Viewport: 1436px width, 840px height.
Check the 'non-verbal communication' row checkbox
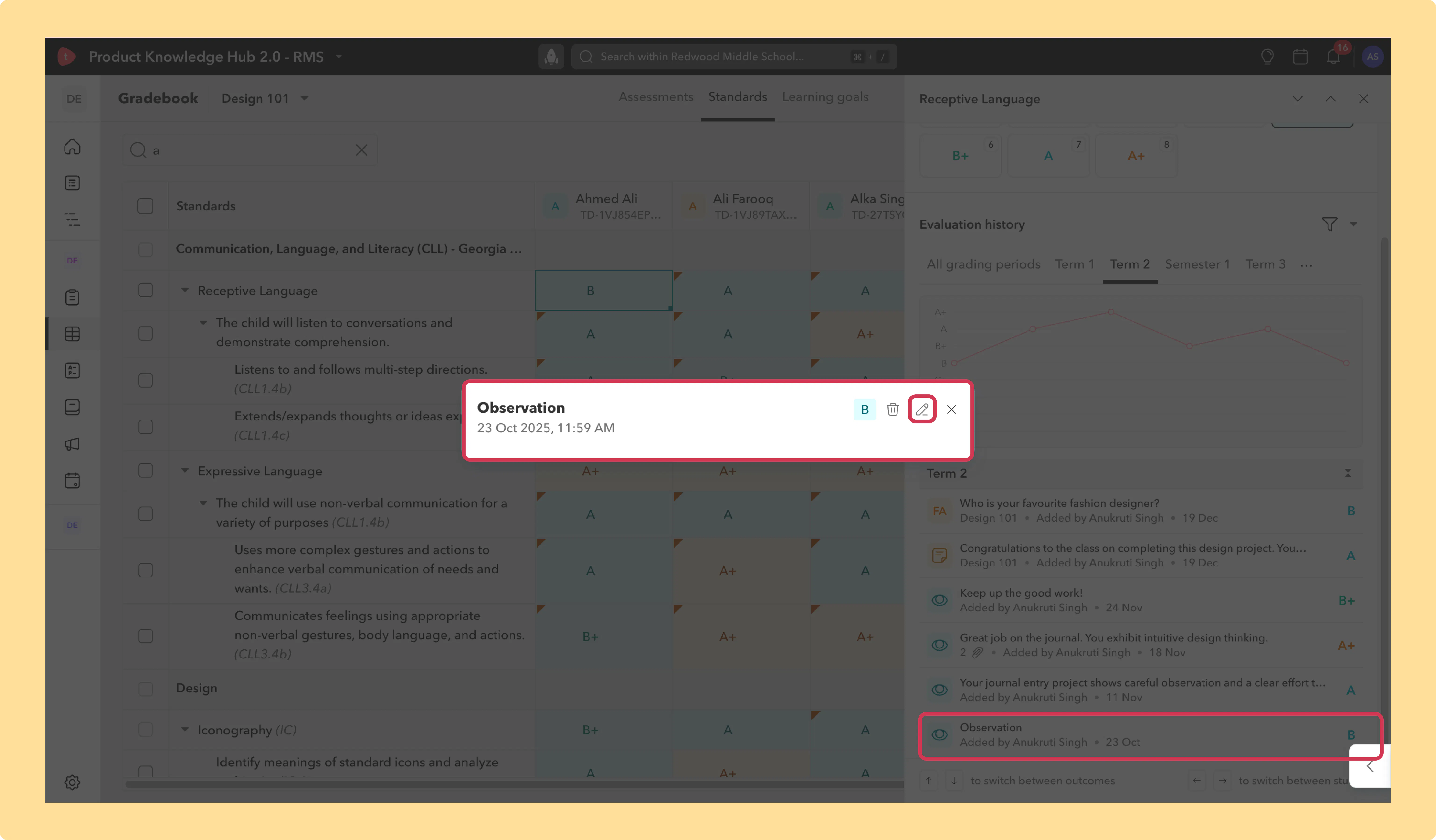[145, 514]
